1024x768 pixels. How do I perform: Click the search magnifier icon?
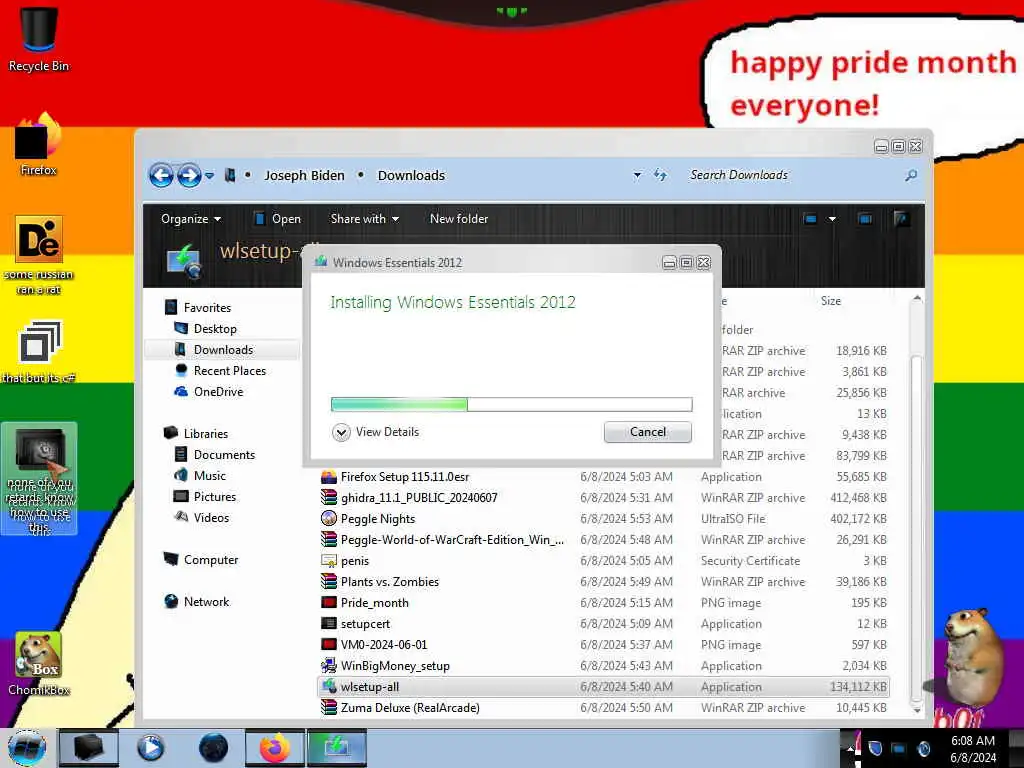[x=911, y=175]
